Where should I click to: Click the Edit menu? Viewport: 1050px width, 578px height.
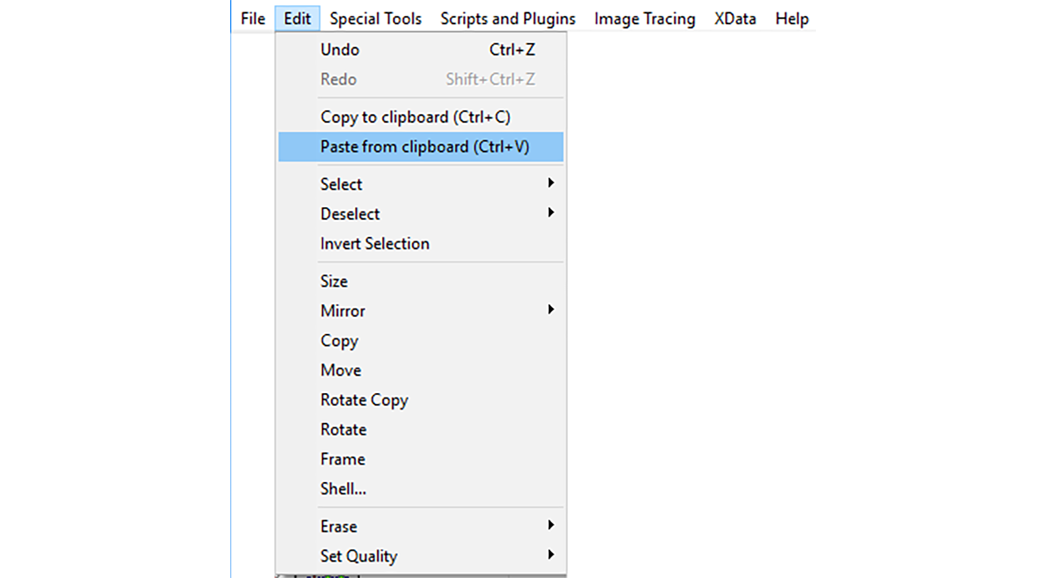point(297,18)
